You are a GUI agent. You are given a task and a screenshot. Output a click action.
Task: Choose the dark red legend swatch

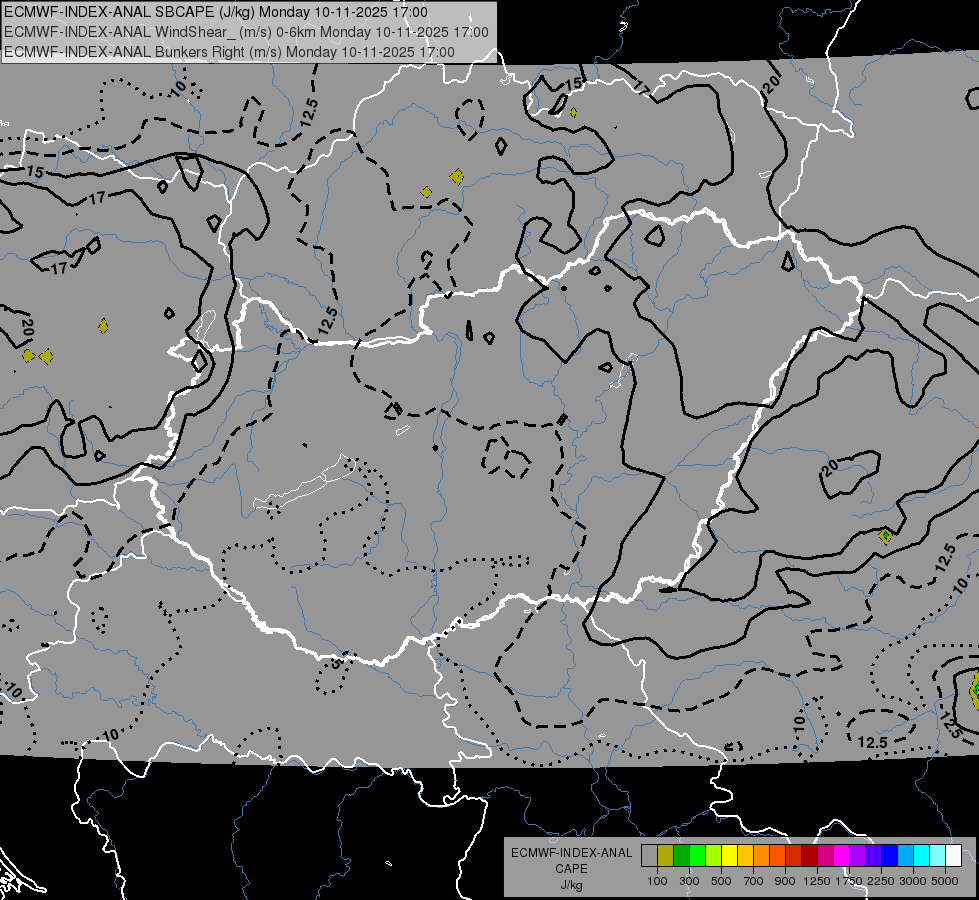click(x=809, y=856)
